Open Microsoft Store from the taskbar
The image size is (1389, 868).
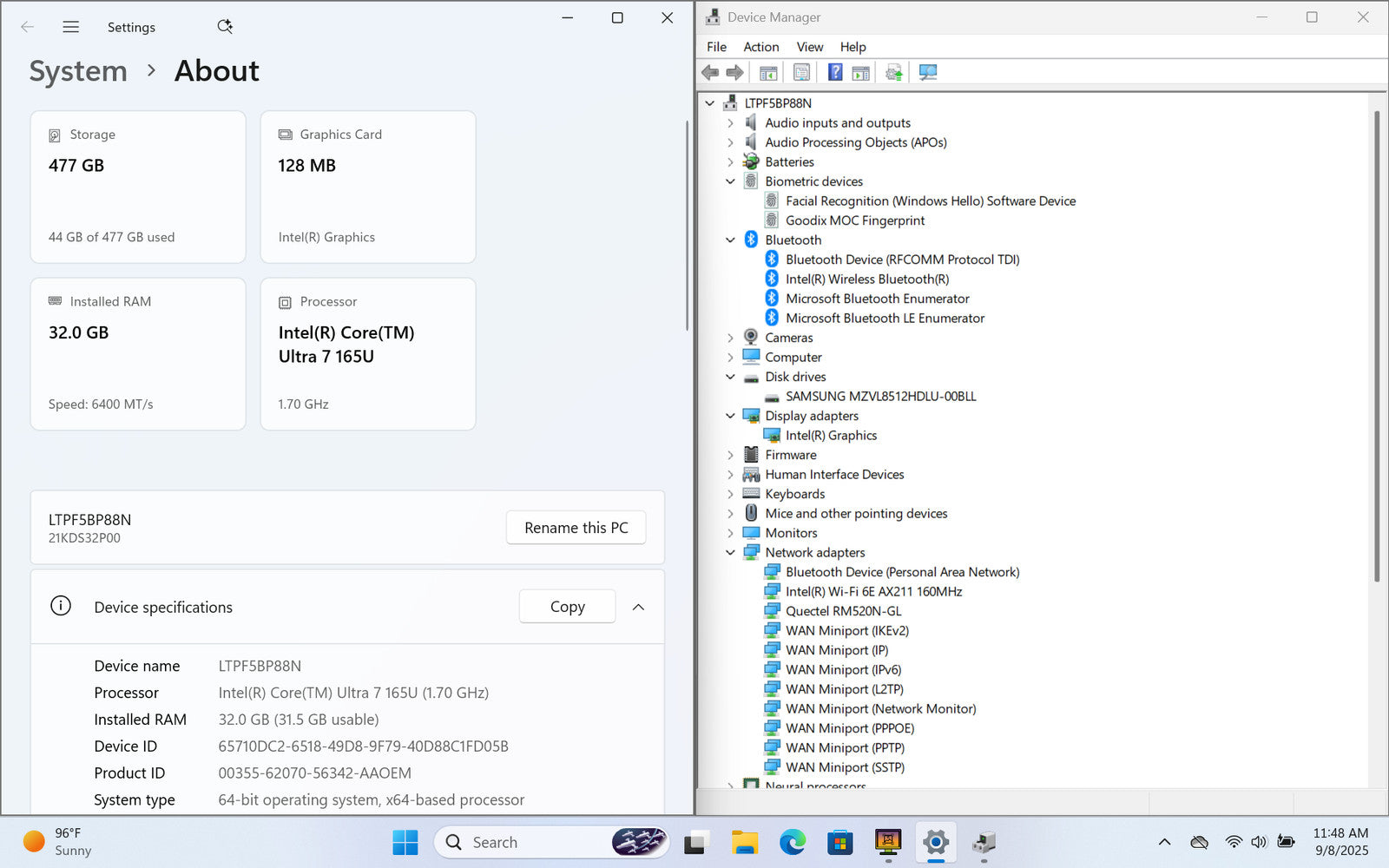(x=839, y=842)
